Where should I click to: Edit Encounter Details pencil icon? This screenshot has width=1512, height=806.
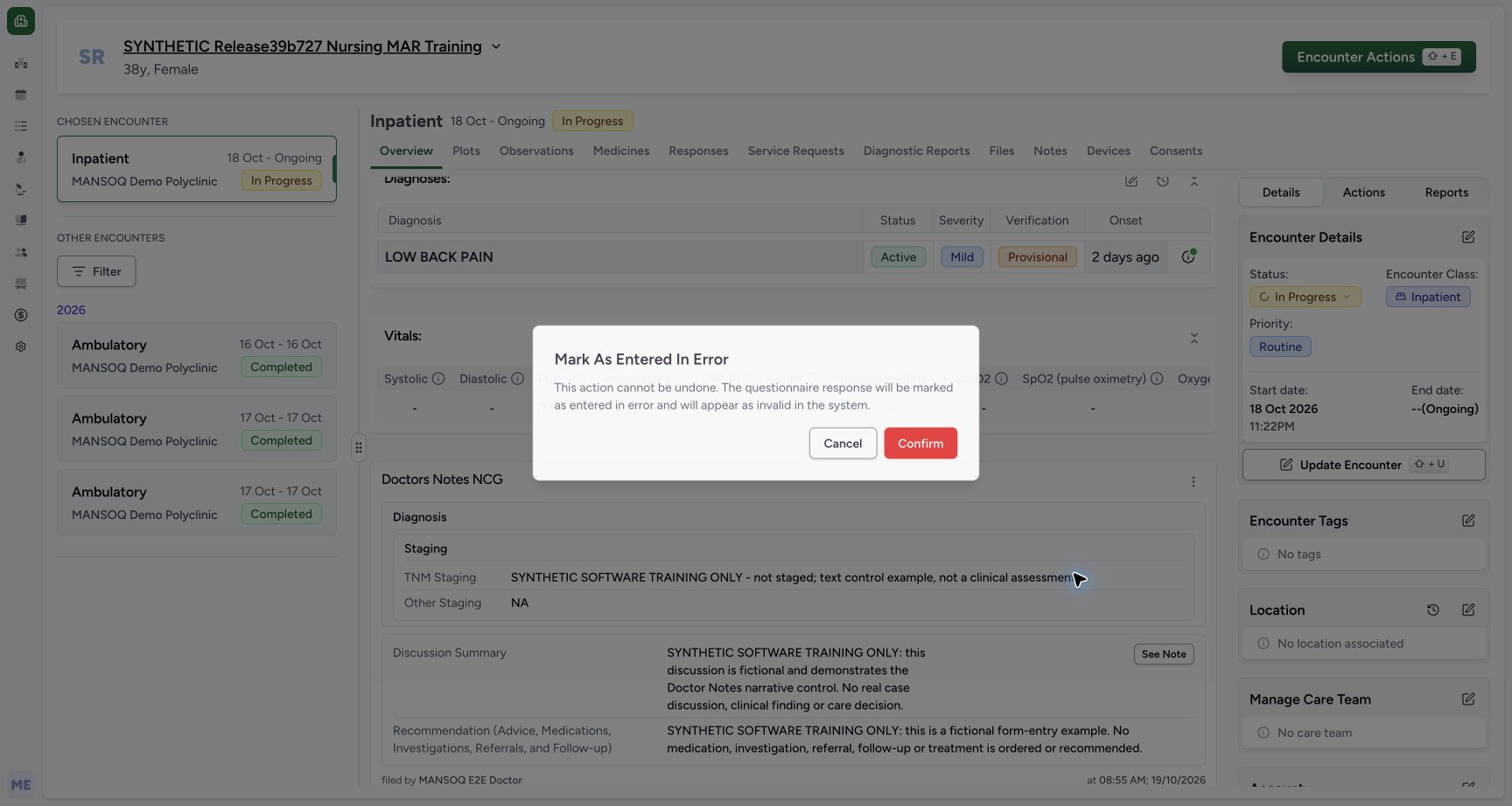1468,237
